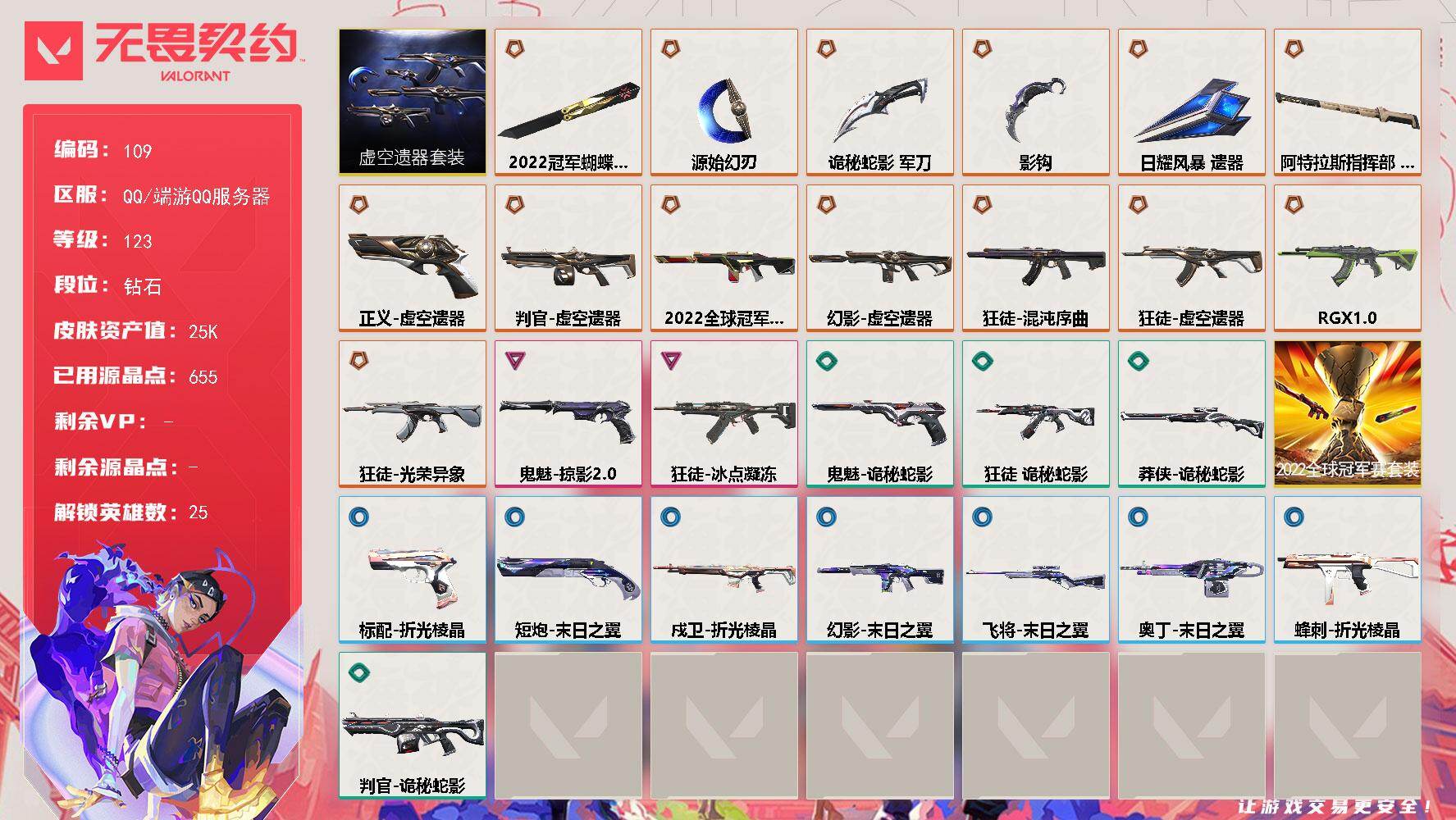
Task: Select 日耀风暴 遗器 blade icon
Action: (x=1192, y=102)
